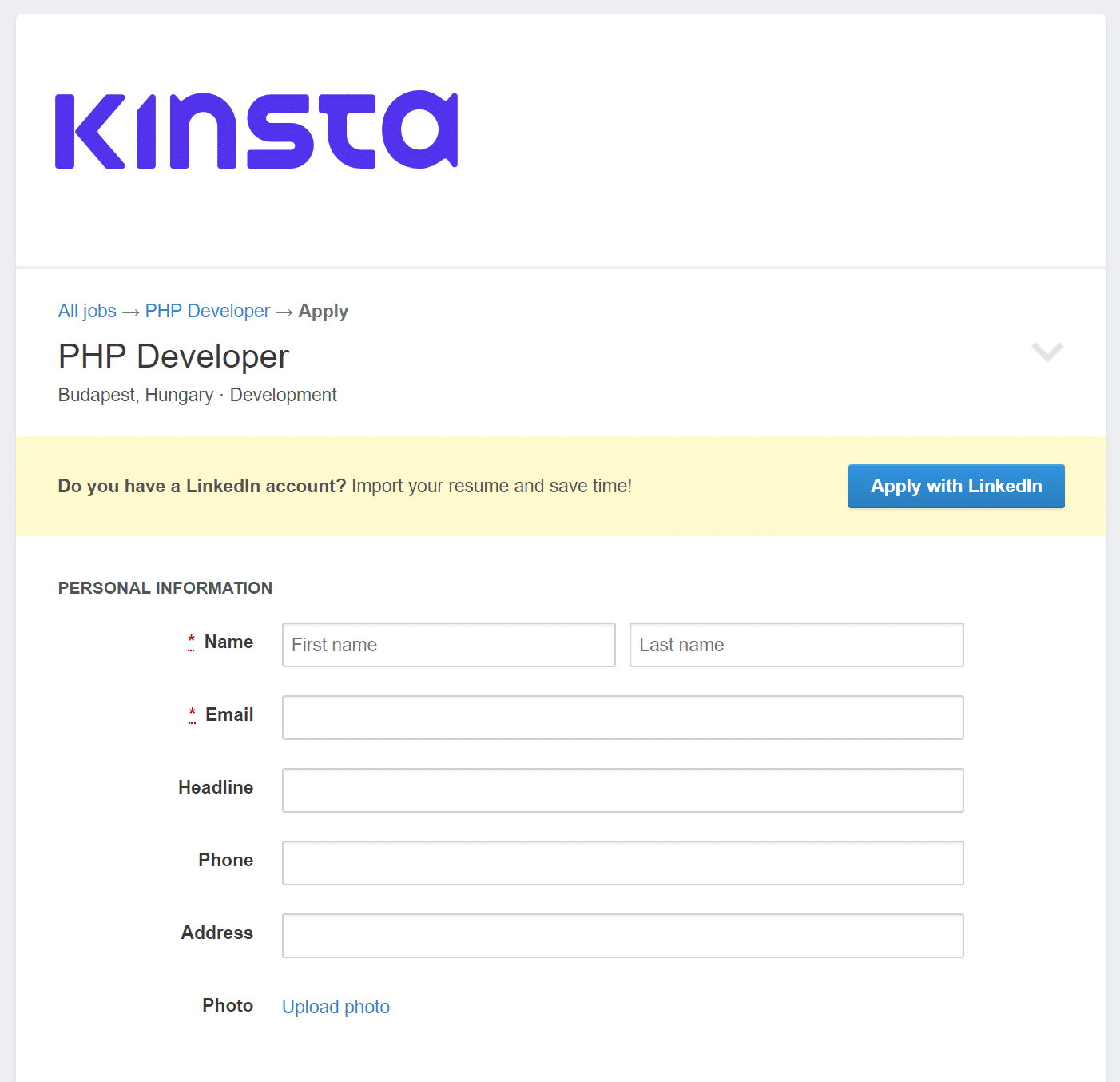
Task: Click inside the First name field
Action: pos(447,645)
